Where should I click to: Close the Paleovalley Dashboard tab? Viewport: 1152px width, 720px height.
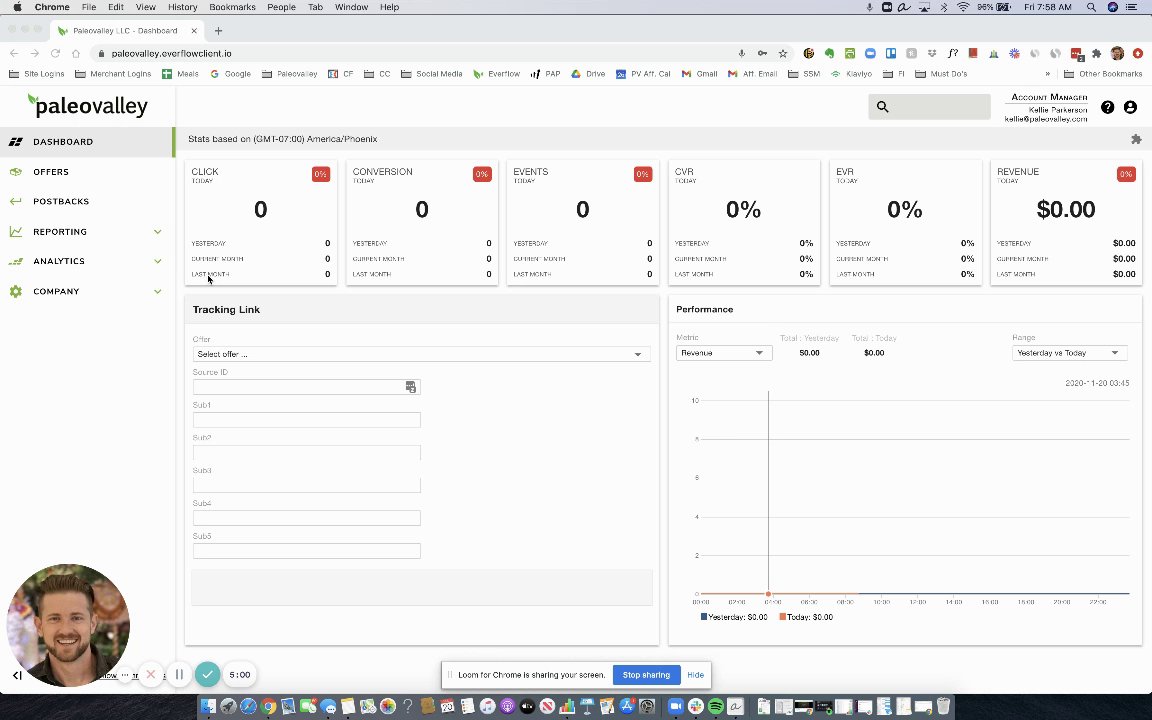point(194,31)
